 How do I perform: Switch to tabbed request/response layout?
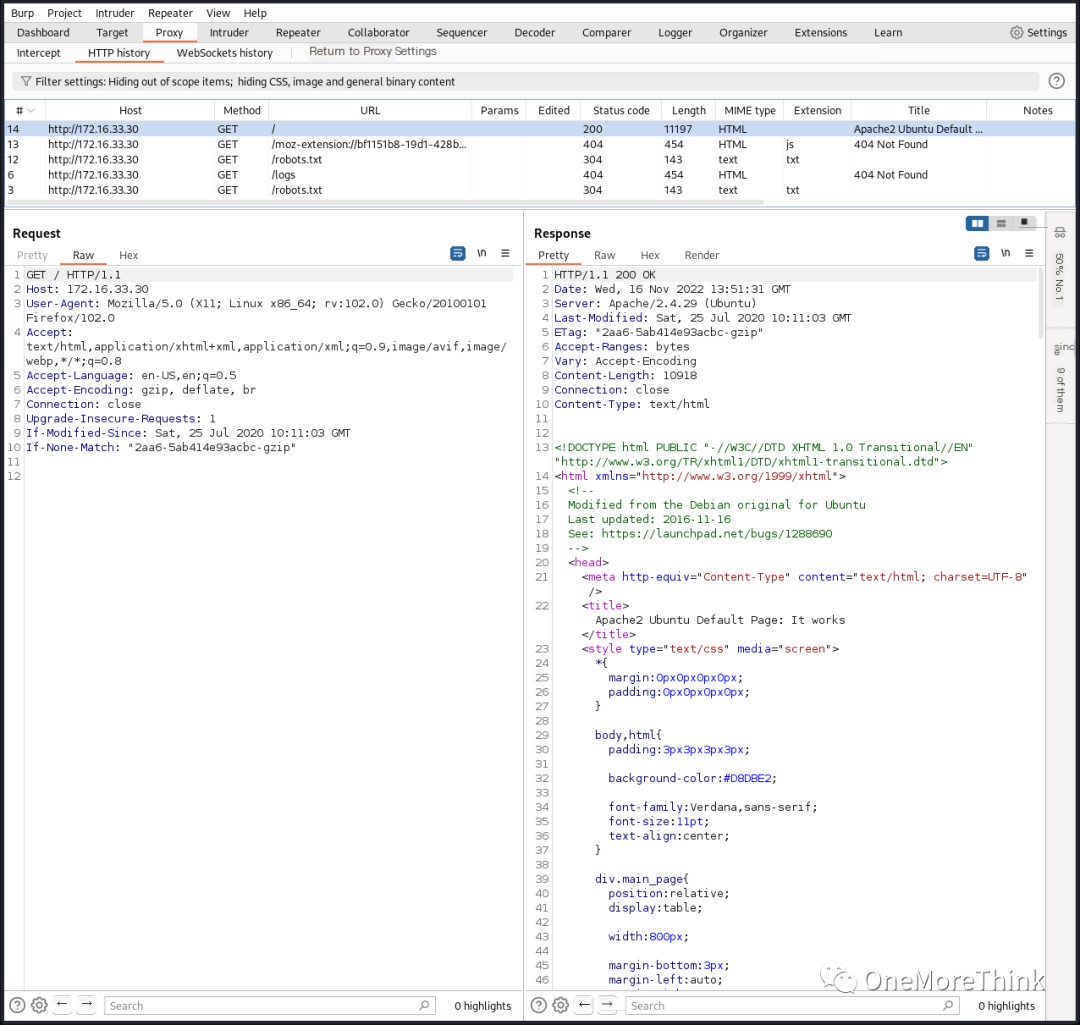tap(1024, 223)
